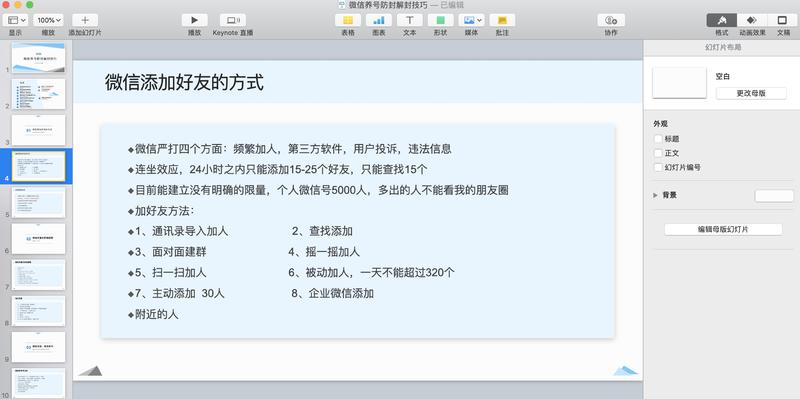Select slide 6 thumbnail in navigator
Screen dimensions: 800x399
(38, 238)
